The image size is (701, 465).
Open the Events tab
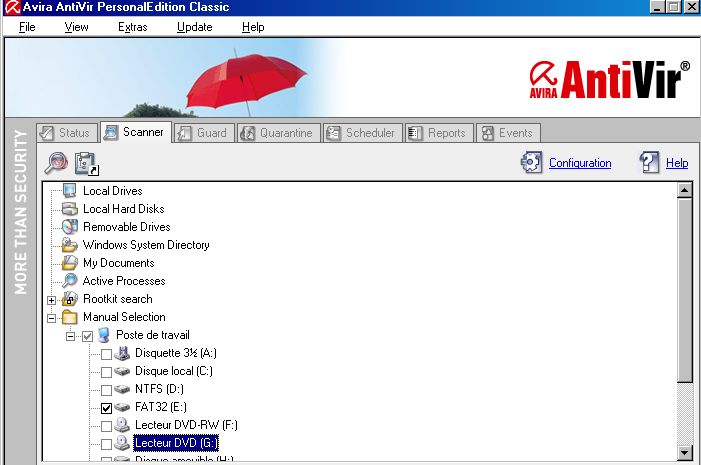[509, 133]
